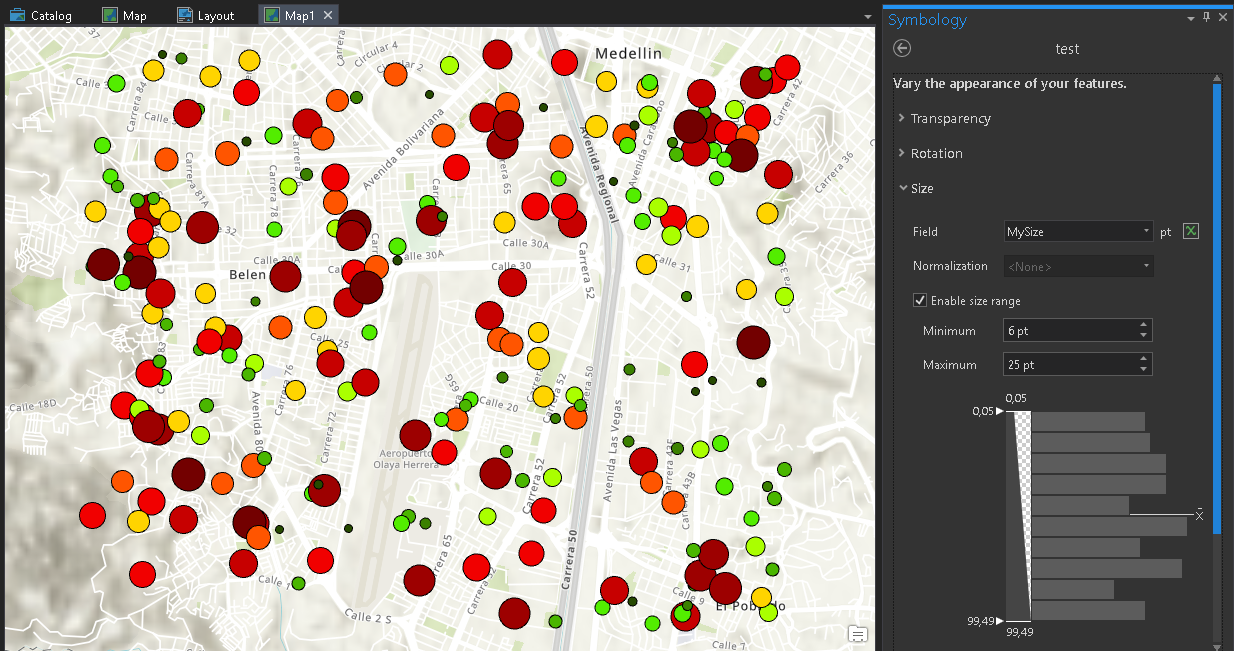Click the map attribution icon at bottom-right
The height and width of the screenshot is (651, 1234).
pos(857,633)
